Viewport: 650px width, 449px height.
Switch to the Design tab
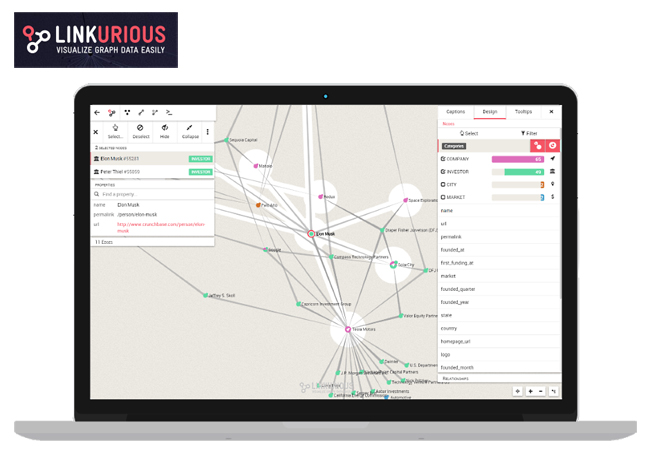tap(490, 112)
